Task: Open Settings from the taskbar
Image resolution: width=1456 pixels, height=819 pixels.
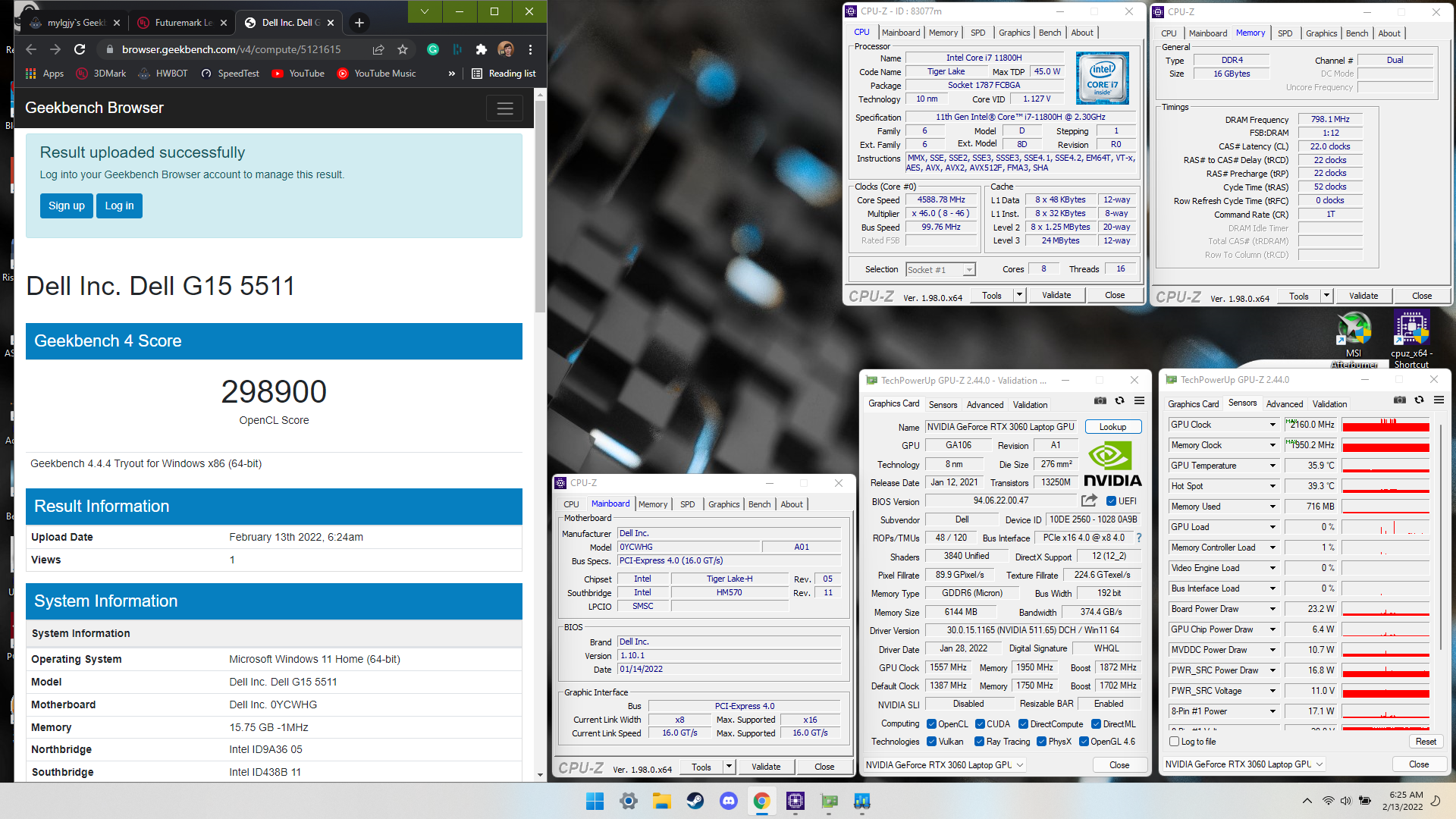Action: click(x=629, y=801)
